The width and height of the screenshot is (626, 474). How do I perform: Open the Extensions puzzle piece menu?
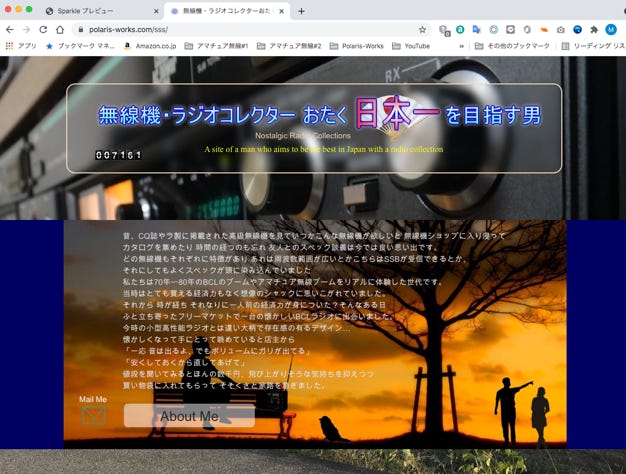594,30
